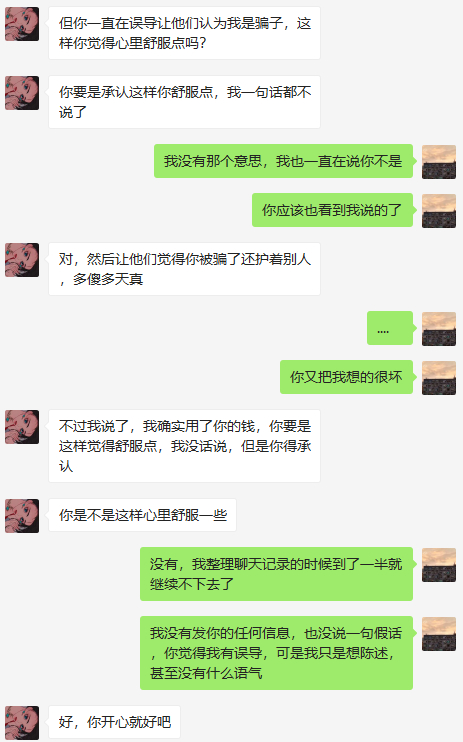
Task: Click own avatar beside "你应该也看到我说的了"
Action: [x=439, y=211]
